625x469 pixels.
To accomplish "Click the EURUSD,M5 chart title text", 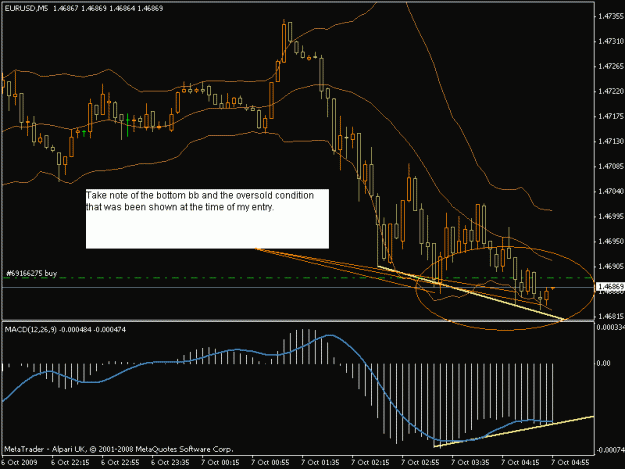I will click(26, 8).
